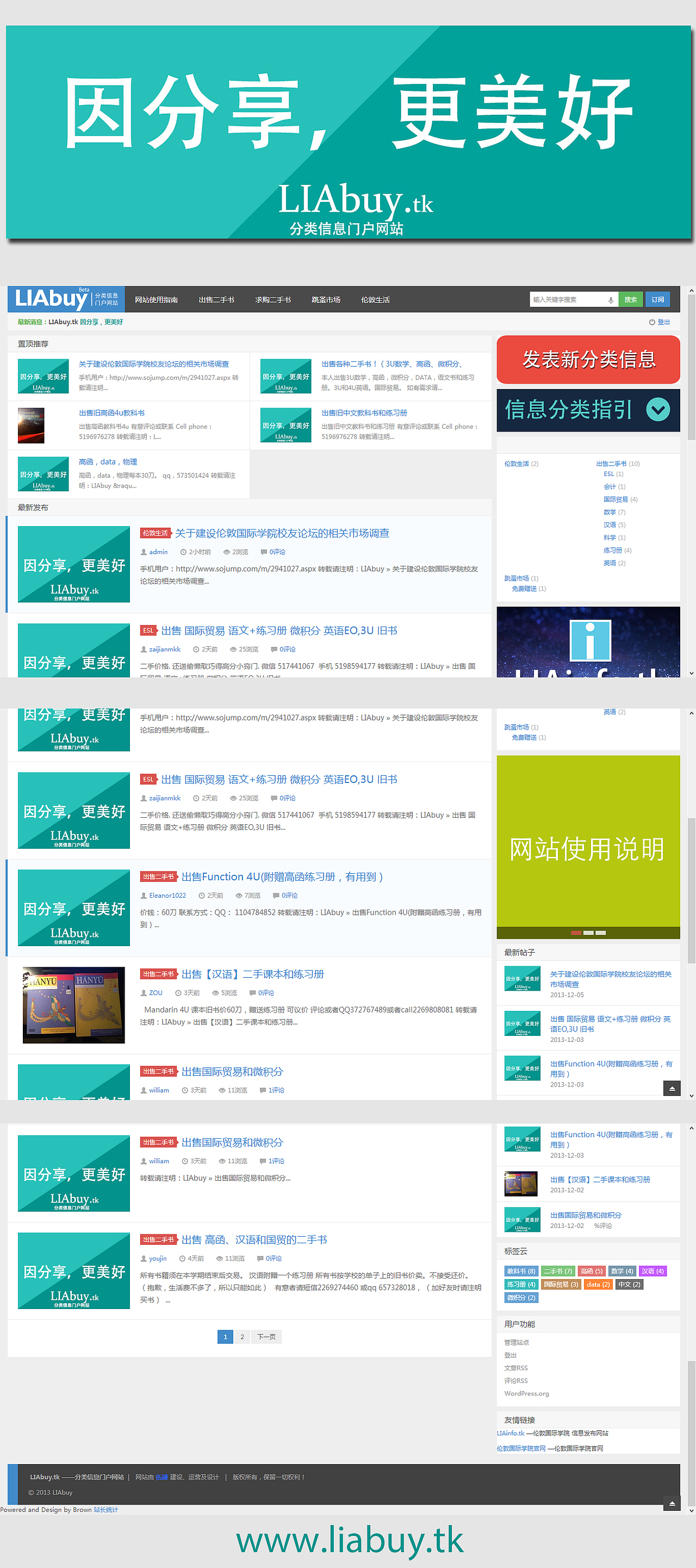Open 管理站点 under 用户功能

pos(517,1342)
